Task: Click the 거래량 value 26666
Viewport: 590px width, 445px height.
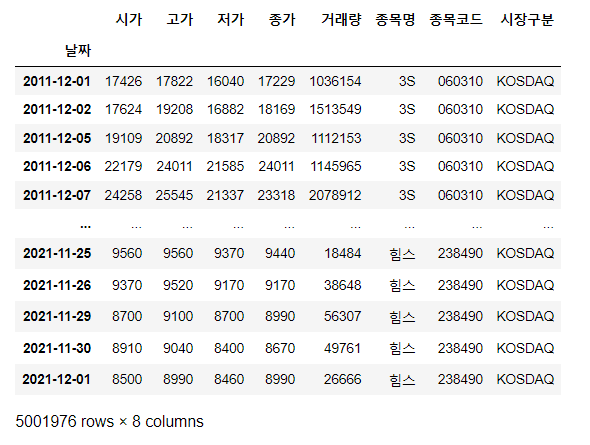Action: (343, 379)
